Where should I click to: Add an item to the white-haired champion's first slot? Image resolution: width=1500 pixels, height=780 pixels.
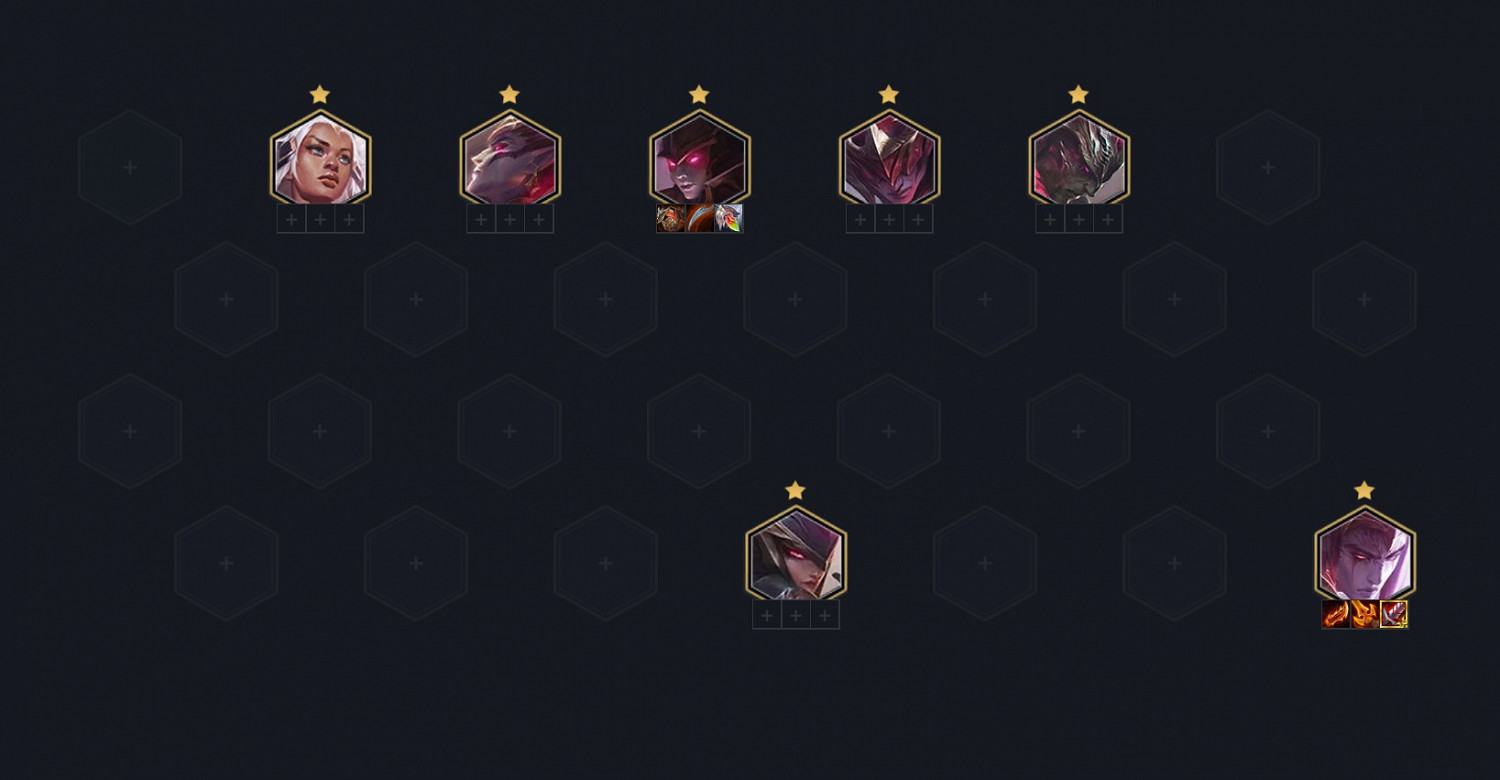291,219
